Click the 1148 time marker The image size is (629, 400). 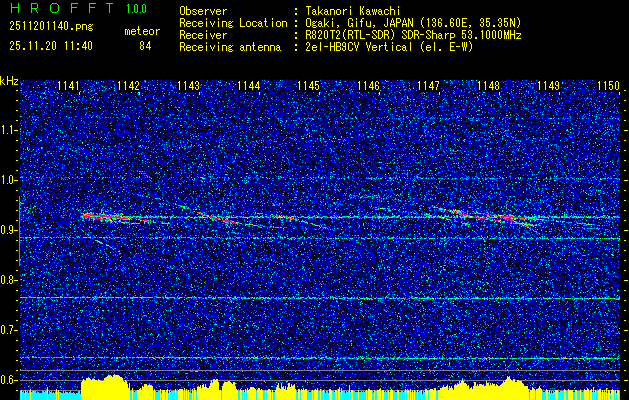(x=488, y=87)
